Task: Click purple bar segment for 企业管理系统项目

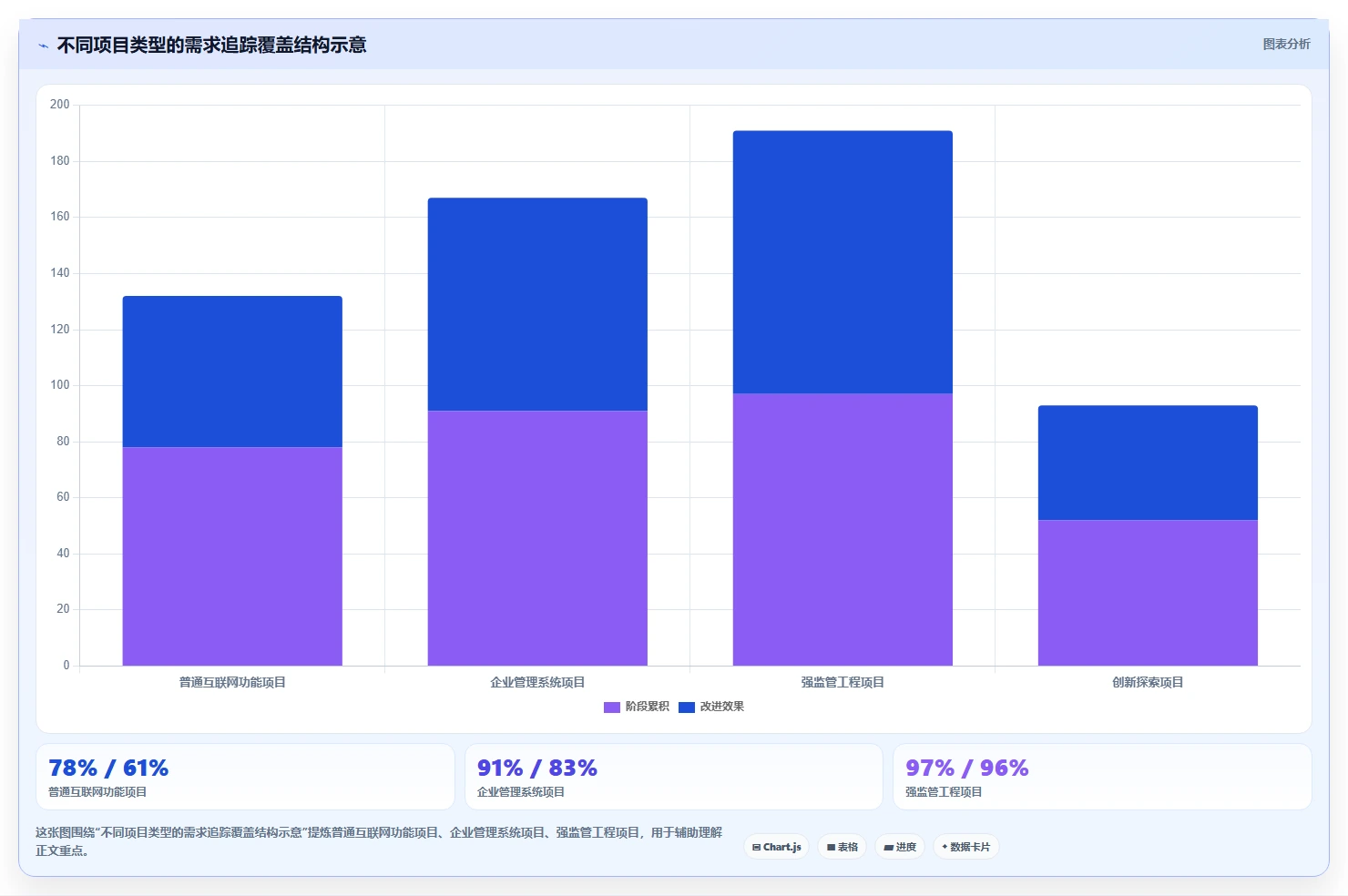Action: tap(537, 538)
